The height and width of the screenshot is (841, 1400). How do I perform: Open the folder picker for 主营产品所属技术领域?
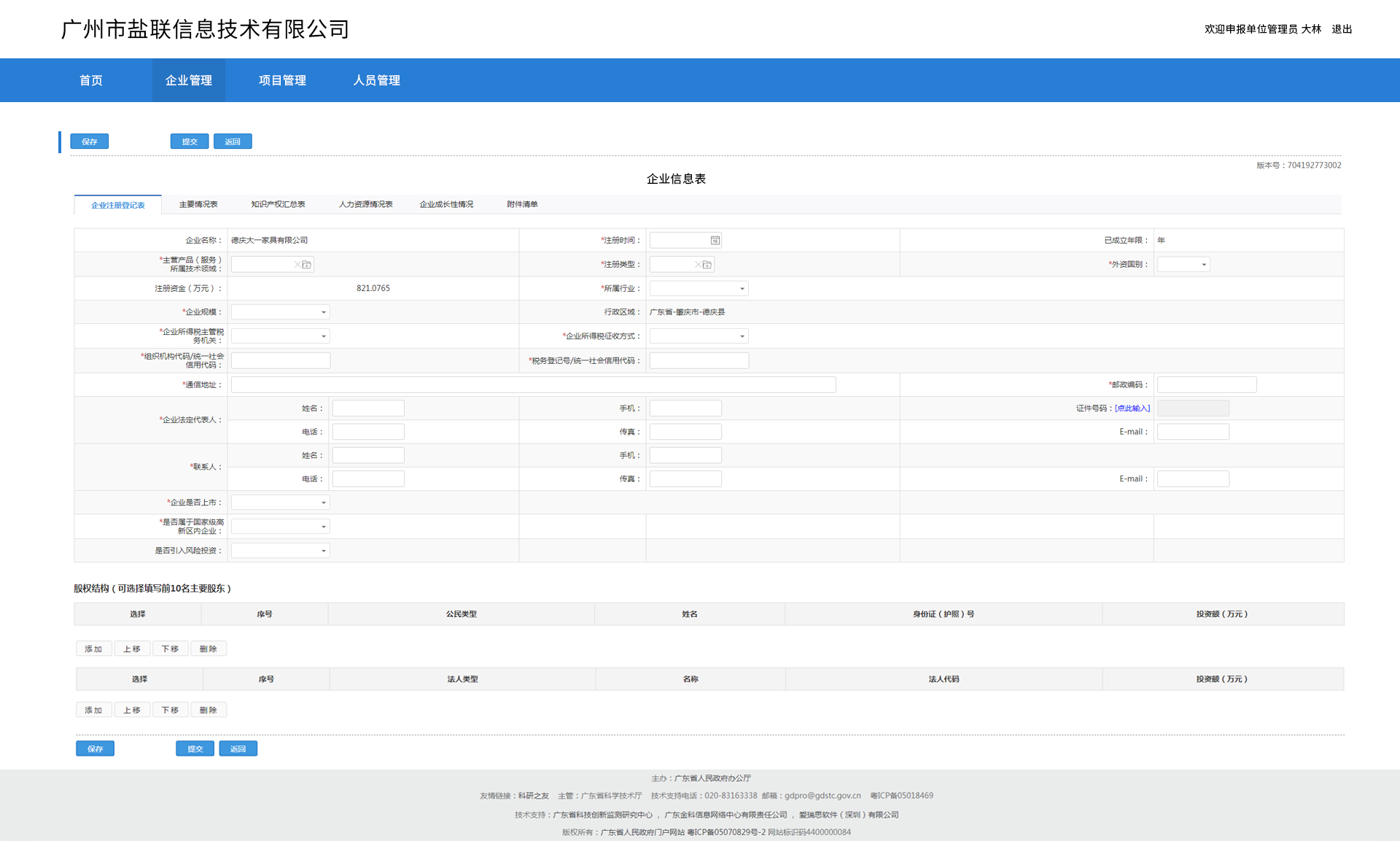click(x=307, y=264)
